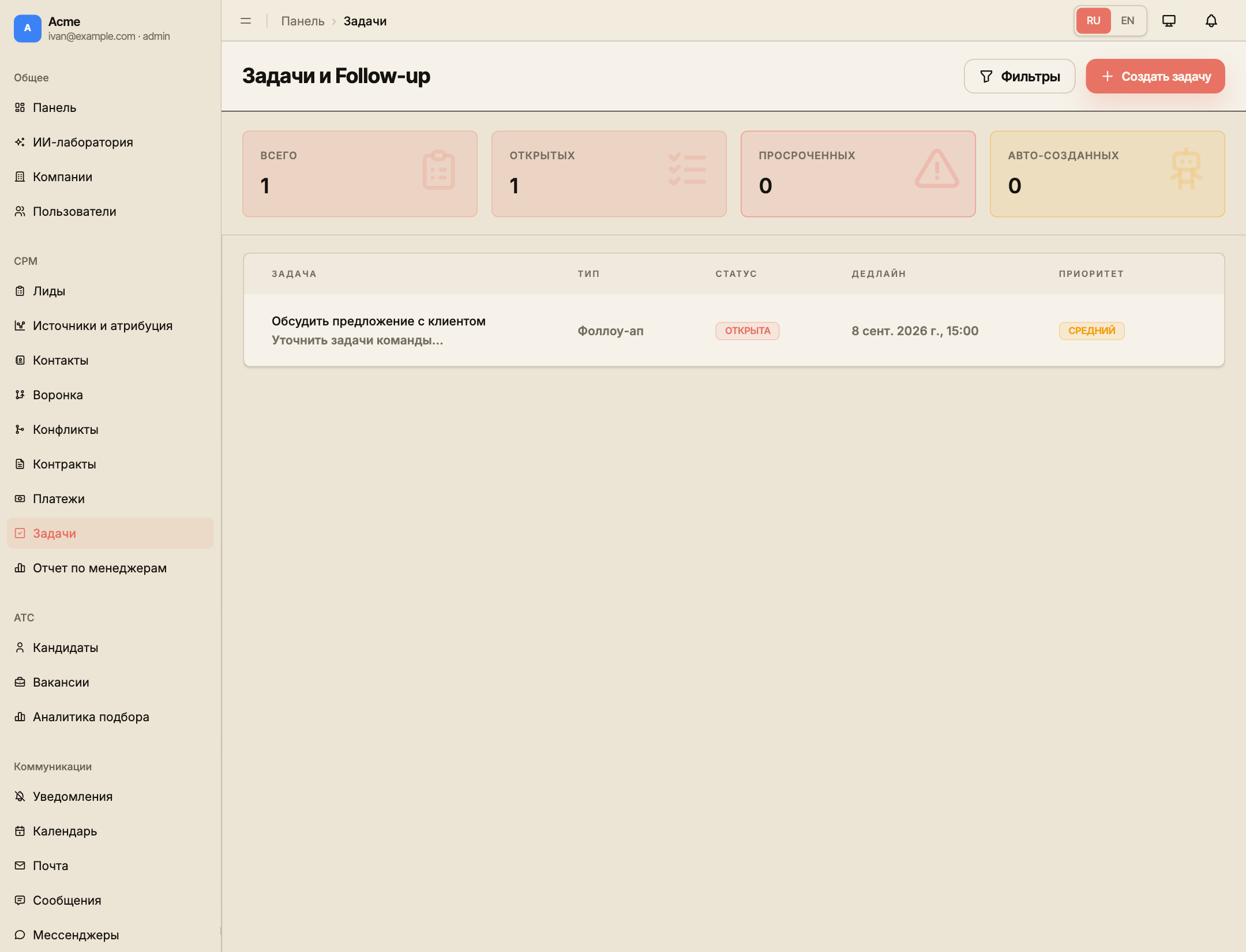Screen dimensions: 1246x952
Task: Click the warning triangle in Просроченных card
Action: pos(937,168)
